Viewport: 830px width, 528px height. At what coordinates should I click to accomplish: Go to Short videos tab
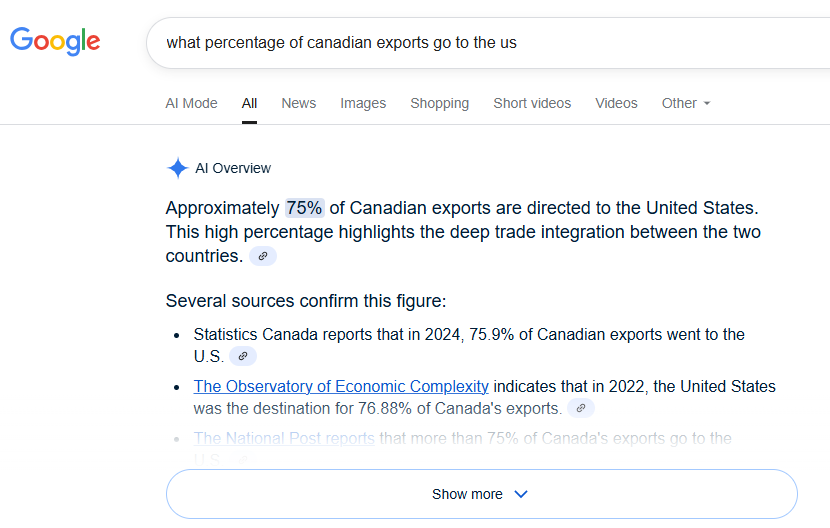coord(532,103)
